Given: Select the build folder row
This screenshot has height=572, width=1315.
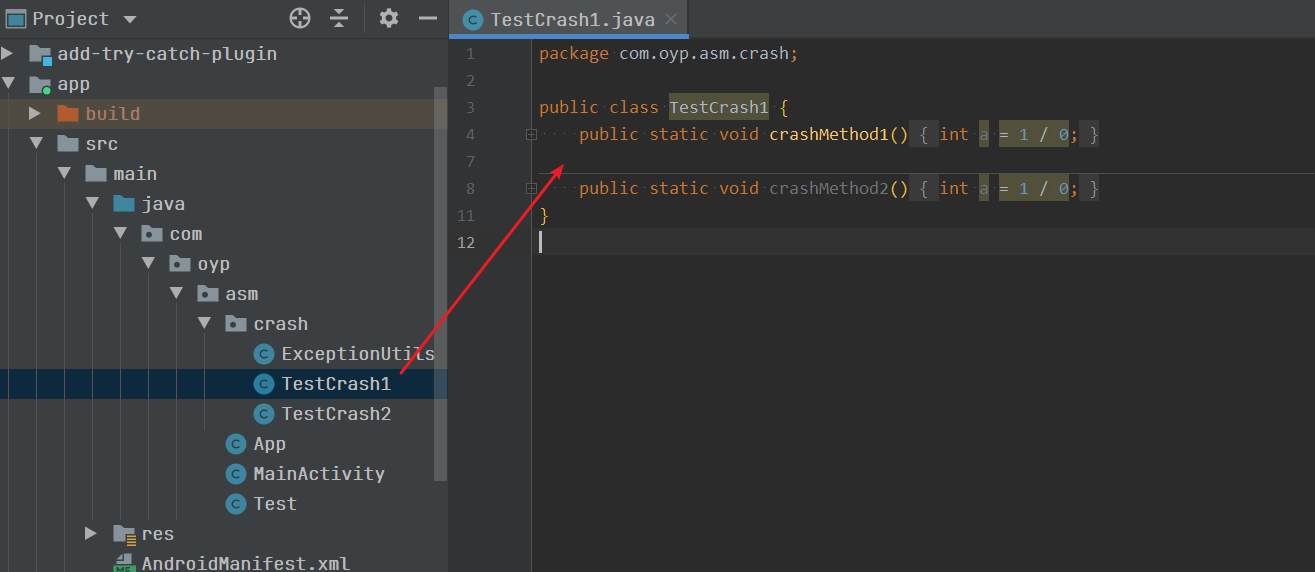Looking at the screenshot, I should pyautogui.click(x=224, y=114).
